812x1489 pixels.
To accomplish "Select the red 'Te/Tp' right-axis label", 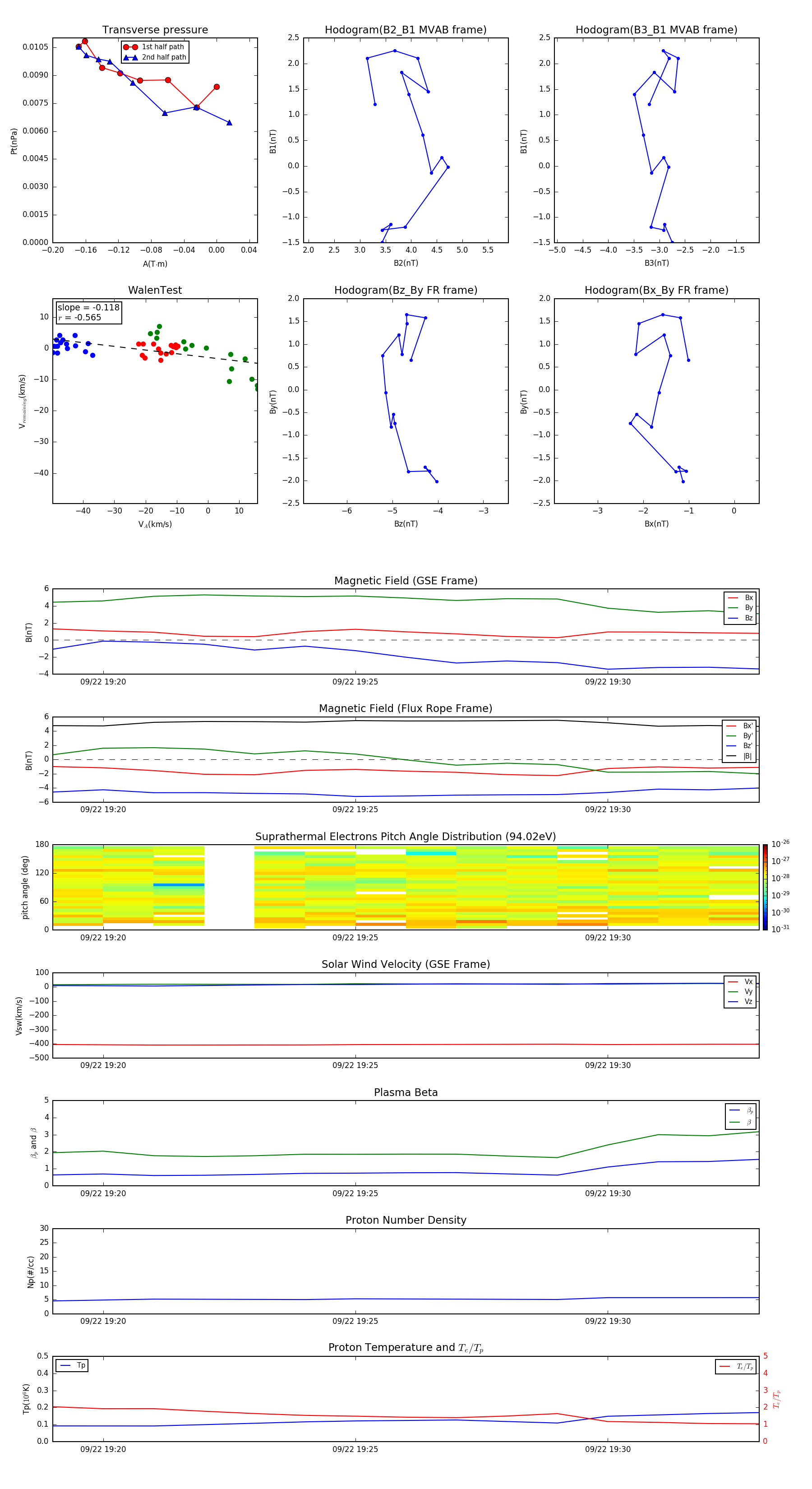I will click(x=777, y=1399).
